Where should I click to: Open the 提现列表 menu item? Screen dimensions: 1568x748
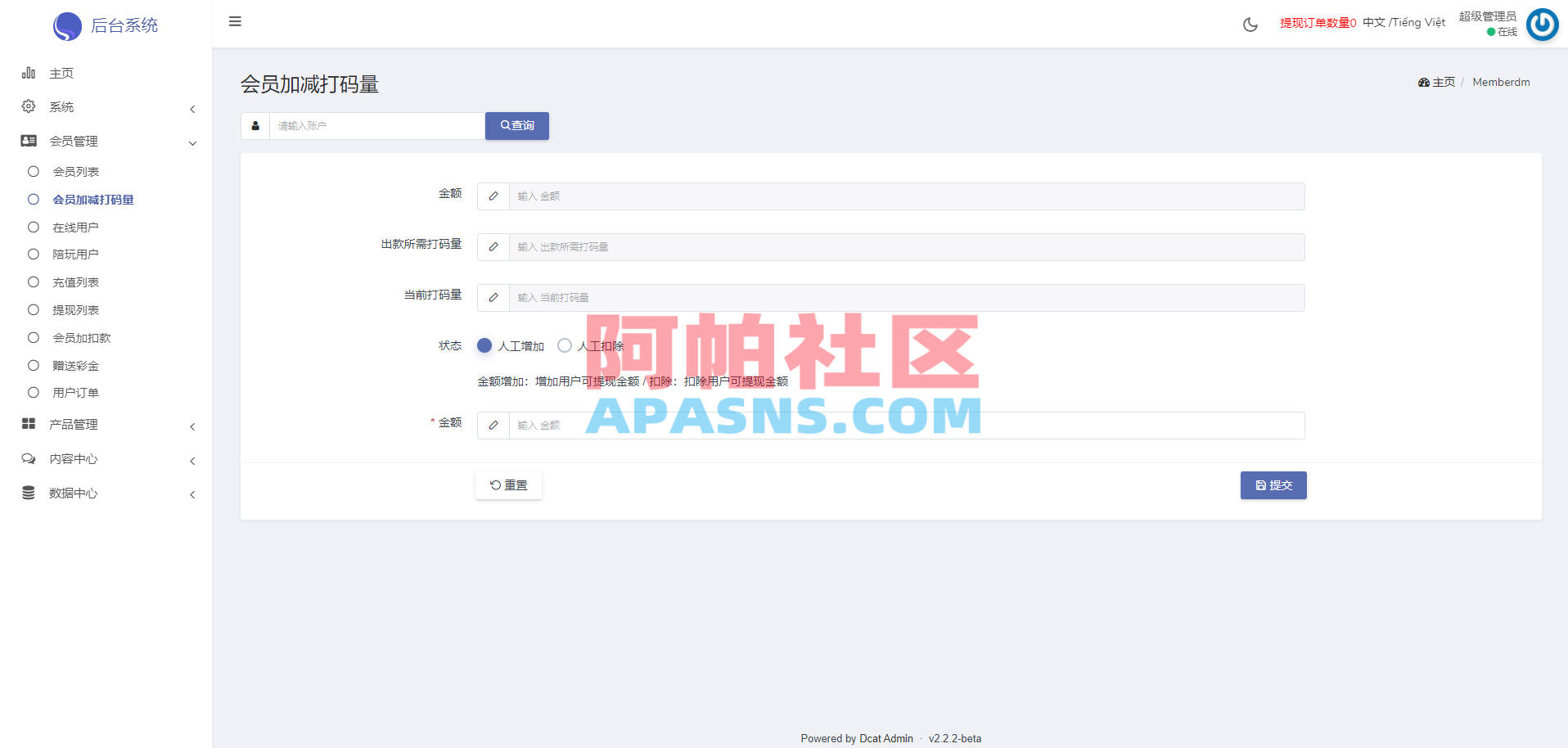click(74, 309)
